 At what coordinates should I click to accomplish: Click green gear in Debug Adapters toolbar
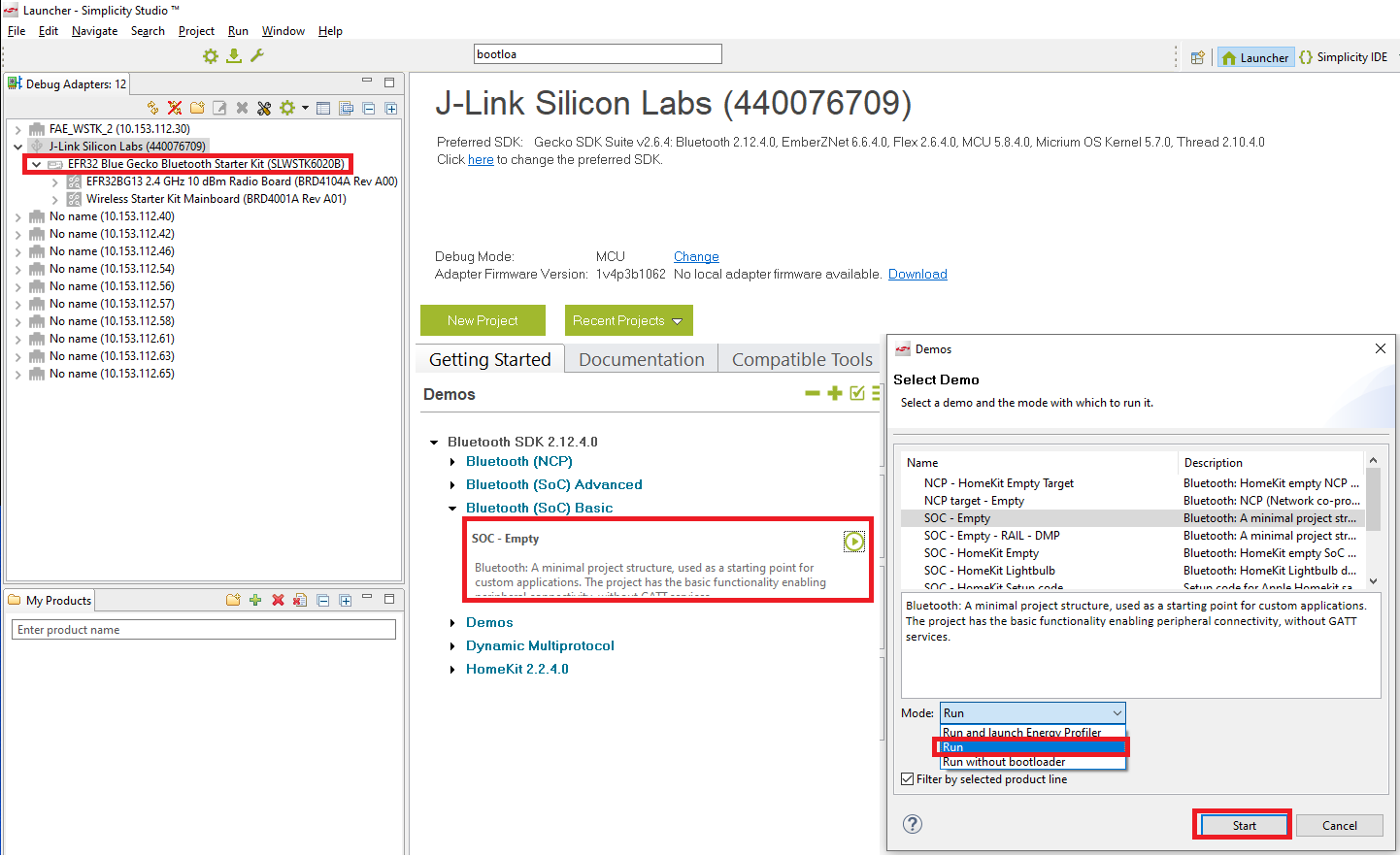[287, 108]
